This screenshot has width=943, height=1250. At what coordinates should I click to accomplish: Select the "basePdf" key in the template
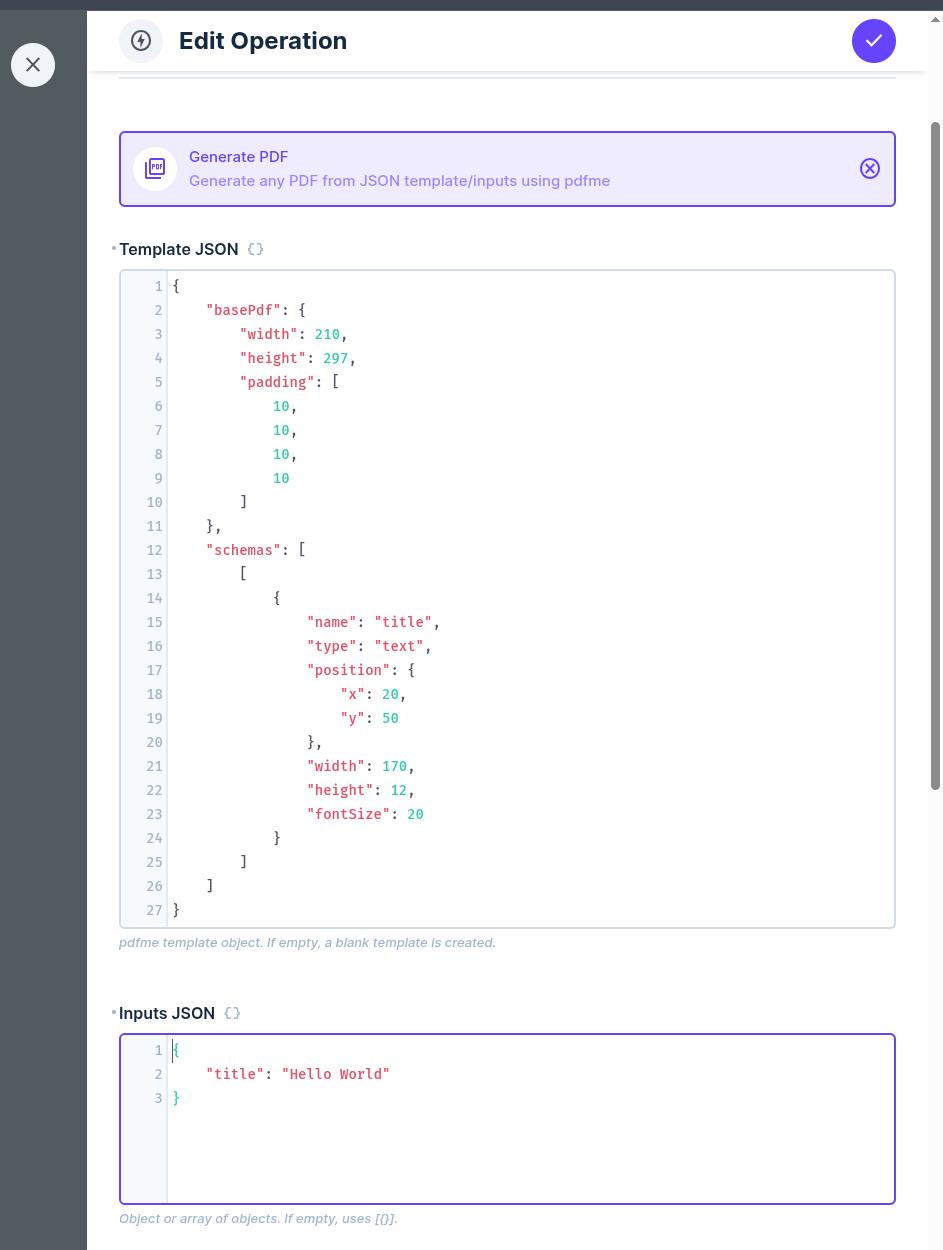(243, 310)
